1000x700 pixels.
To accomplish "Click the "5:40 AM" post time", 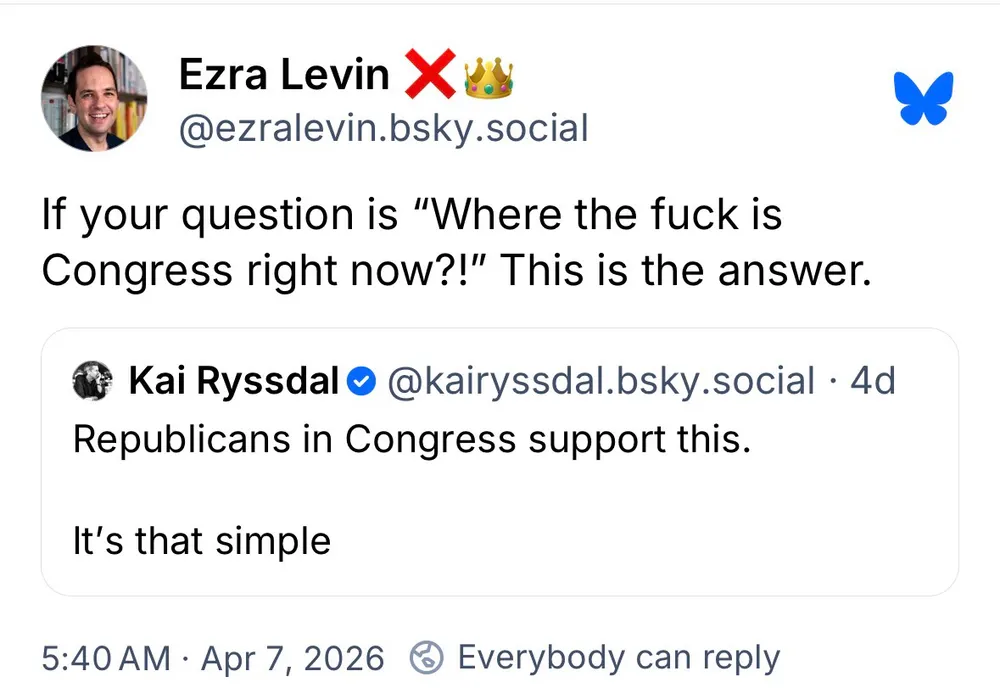I will pos(106,658).
